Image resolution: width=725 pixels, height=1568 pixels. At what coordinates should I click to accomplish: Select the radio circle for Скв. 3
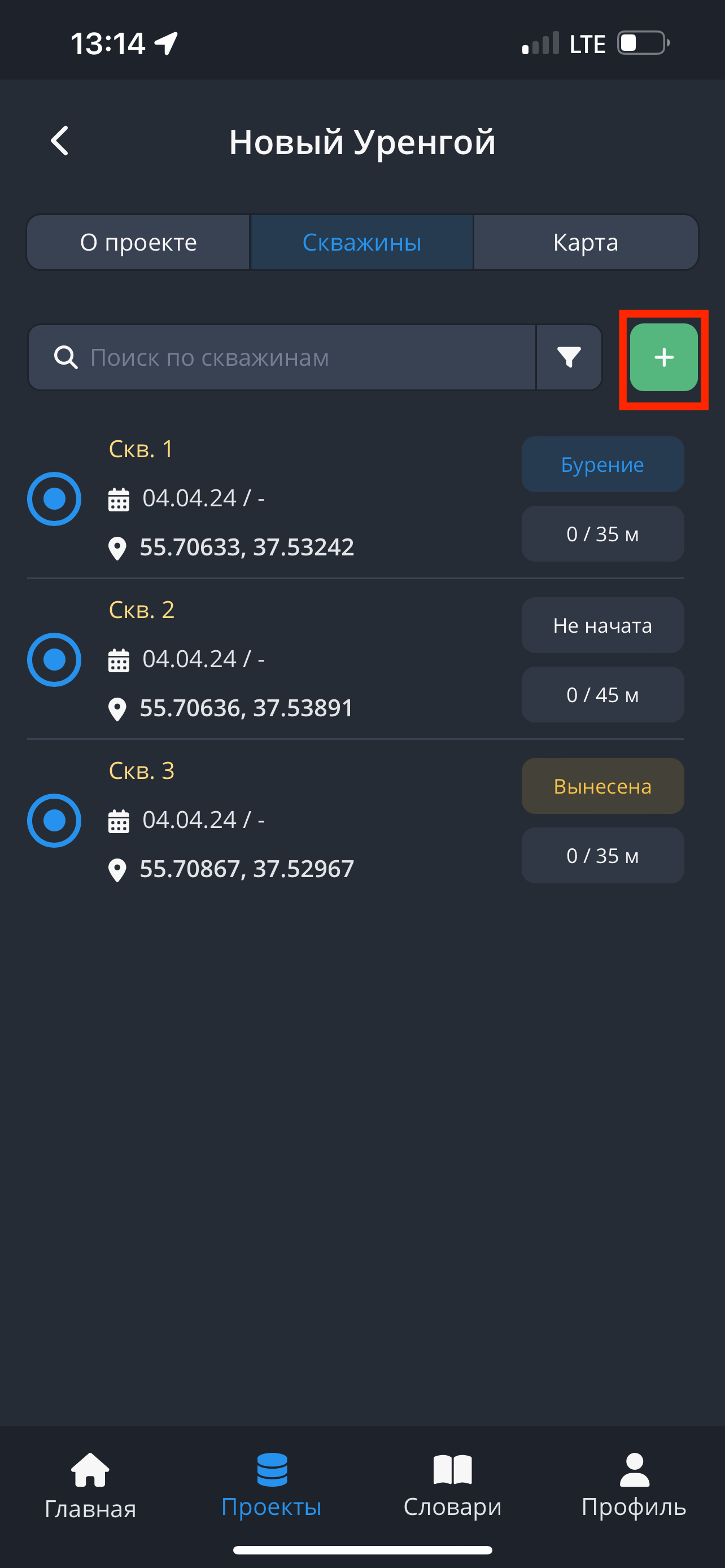pyautogui.click(x=54, y=820)
